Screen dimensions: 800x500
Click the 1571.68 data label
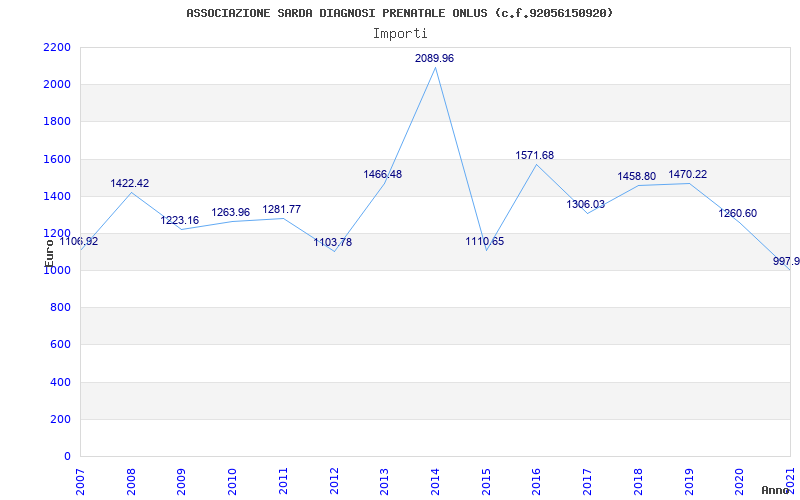535,155
